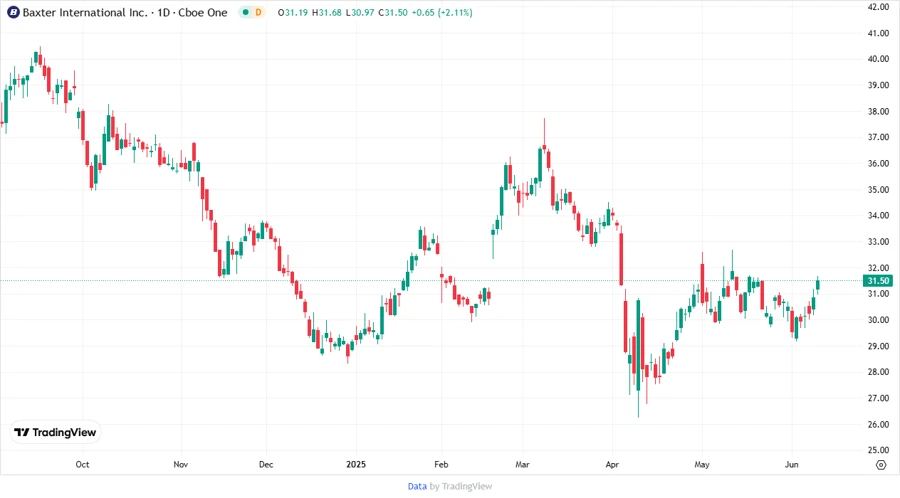Viewport: 900px width, 498px height.
Task: Click the 42.00 price axis label
Action: click(878, 7)
